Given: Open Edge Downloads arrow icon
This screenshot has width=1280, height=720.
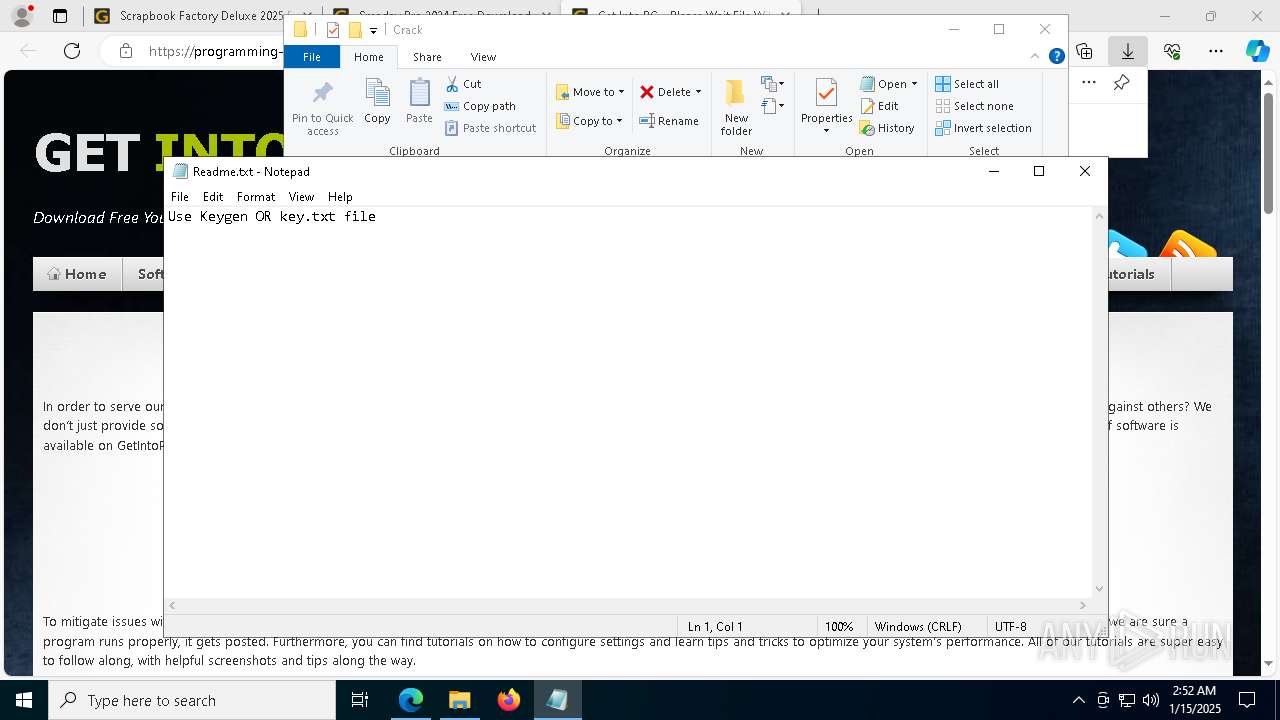Looking at the screenshot, I should [1128, 51].
